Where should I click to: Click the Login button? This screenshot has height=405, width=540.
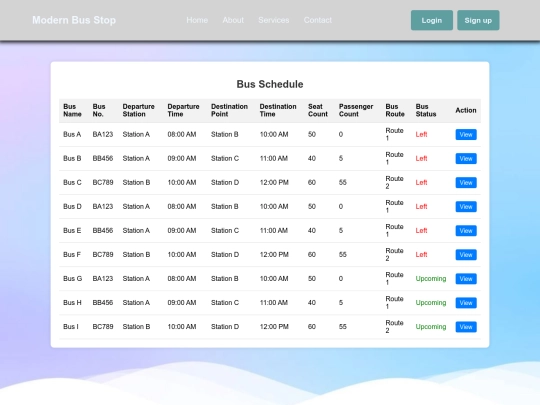[x=432, y=20]
